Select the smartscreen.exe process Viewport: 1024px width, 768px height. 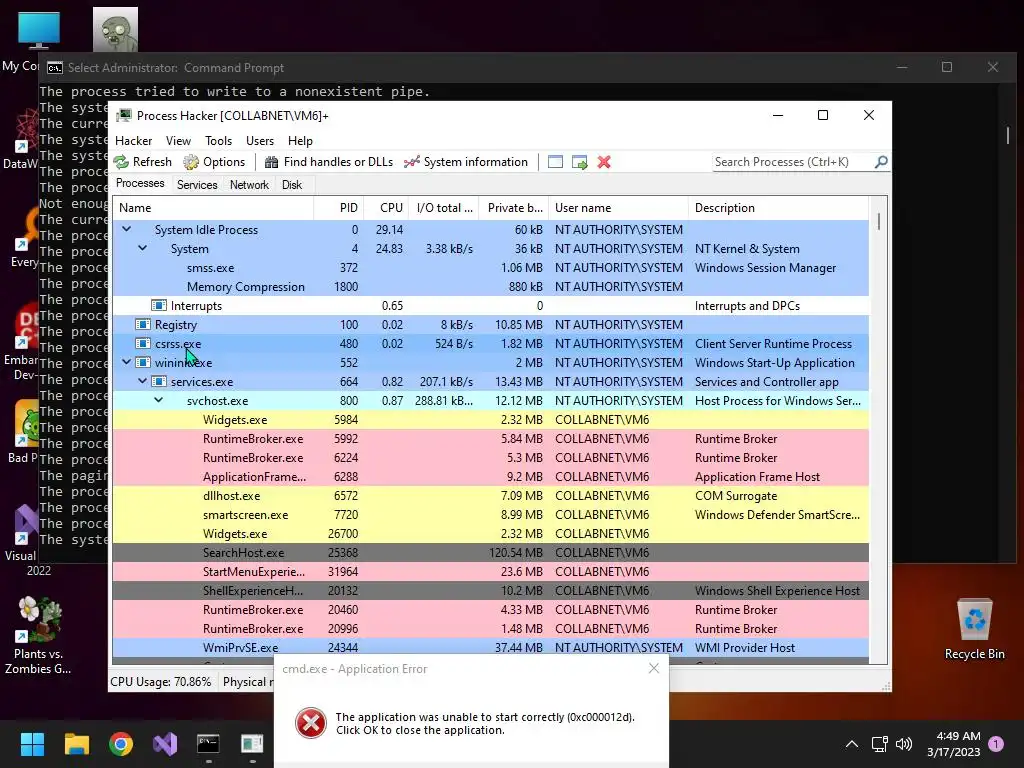pos(490,515)
